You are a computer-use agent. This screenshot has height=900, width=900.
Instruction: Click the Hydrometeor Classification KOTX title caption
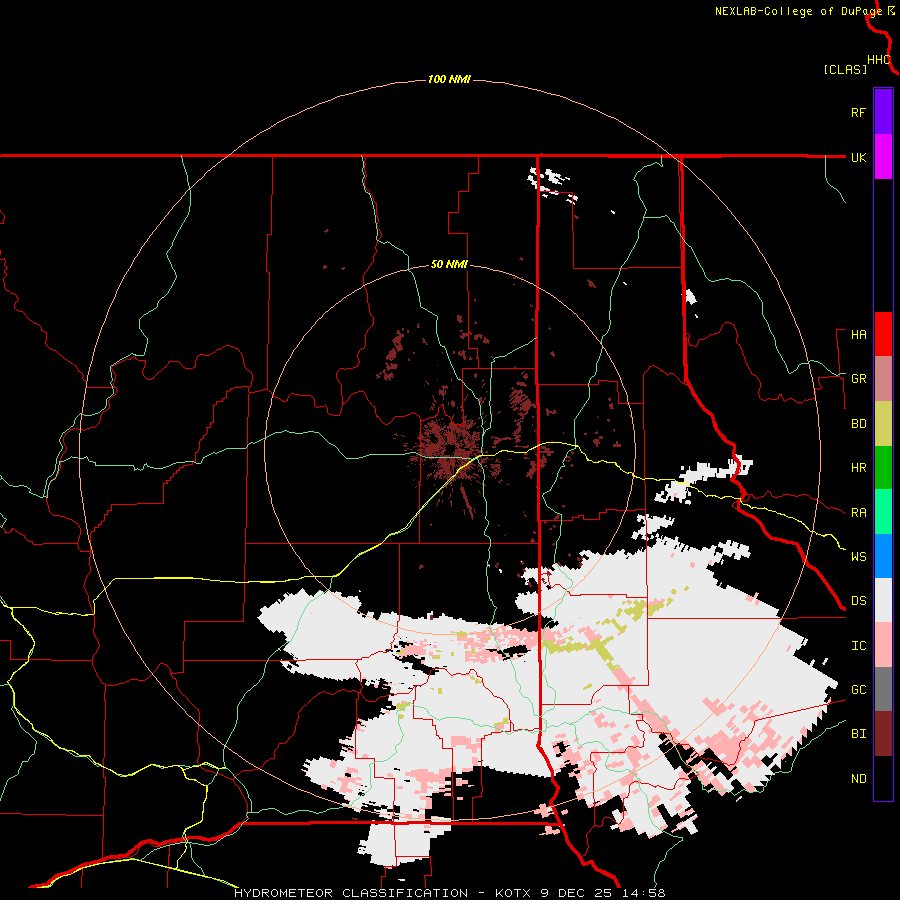tap(449, 893)
